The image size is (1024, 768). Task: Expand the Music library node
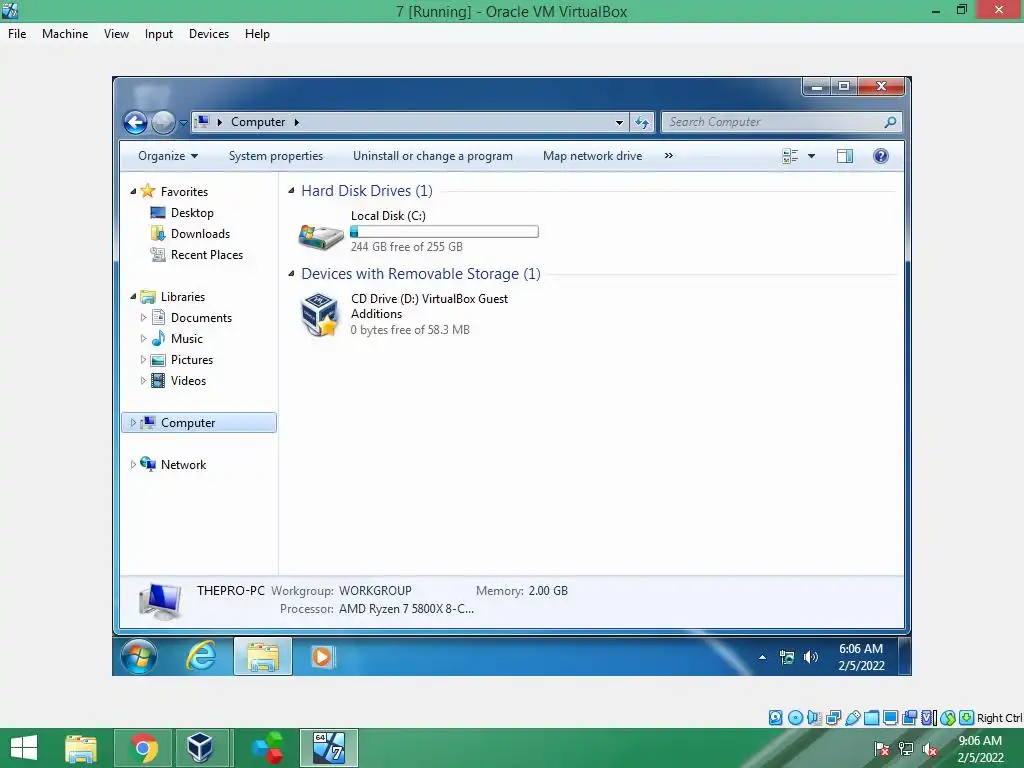[143, 338]
